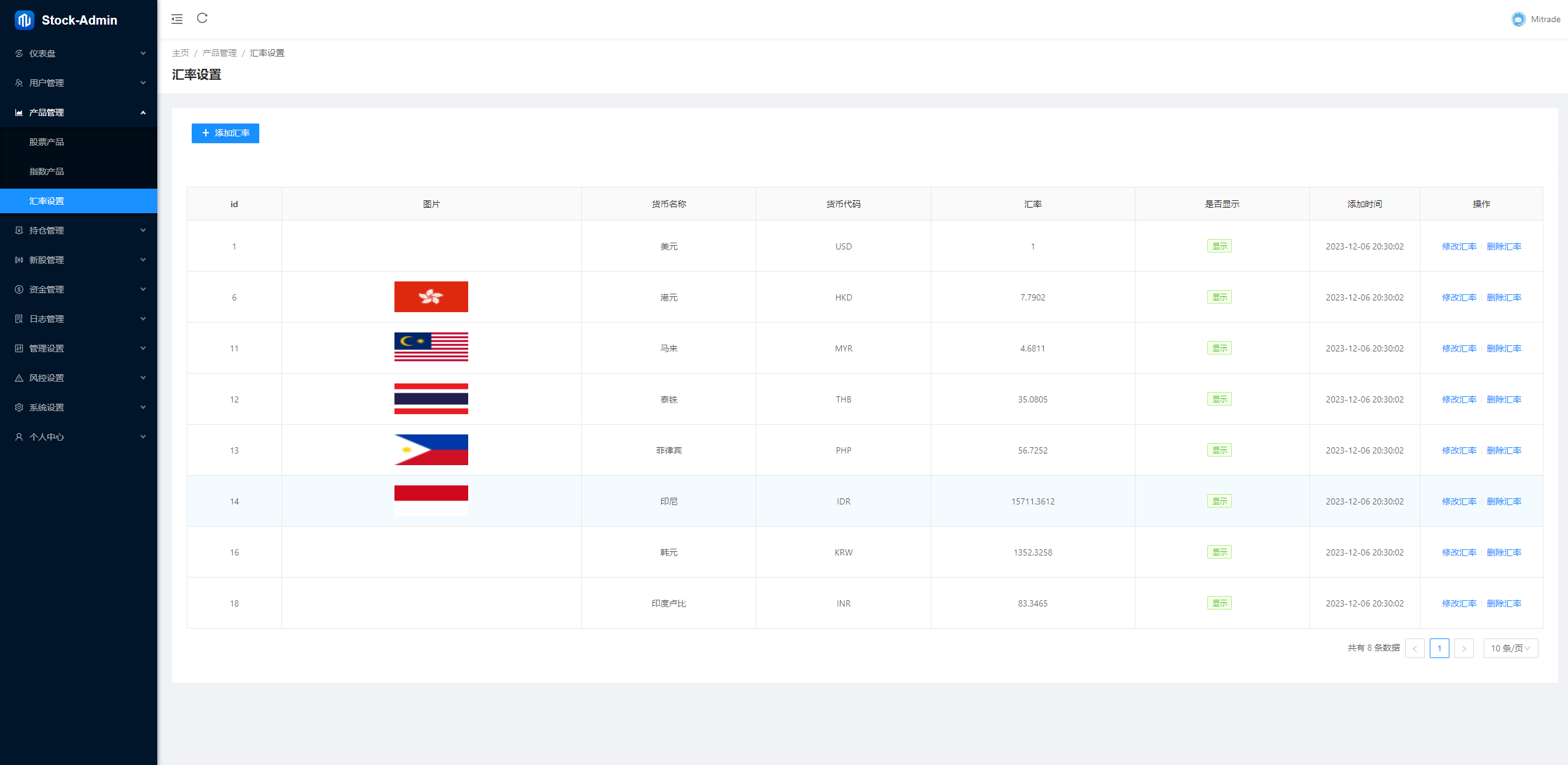Click the 显示 tag in the INR row

tap(1219, 603)
